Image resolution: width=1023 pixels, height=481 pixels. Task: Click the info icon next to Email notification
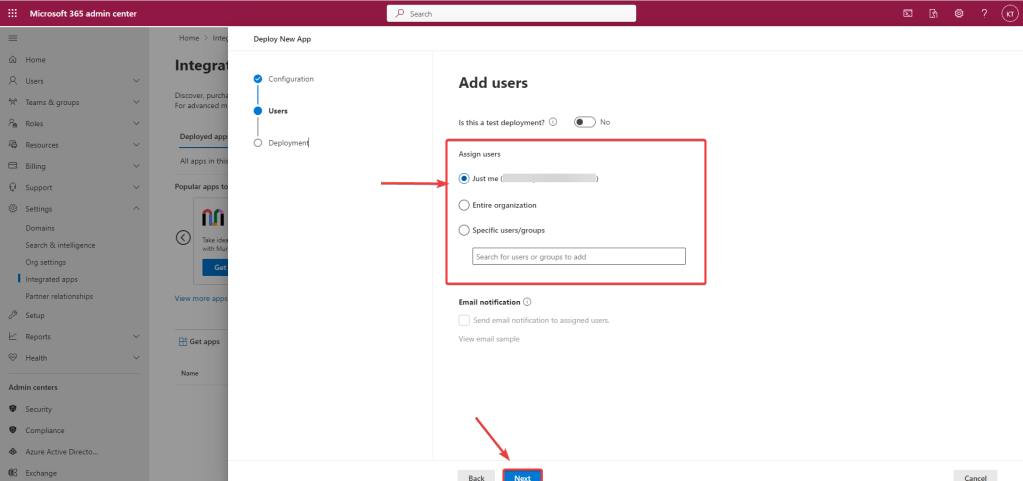527,301
